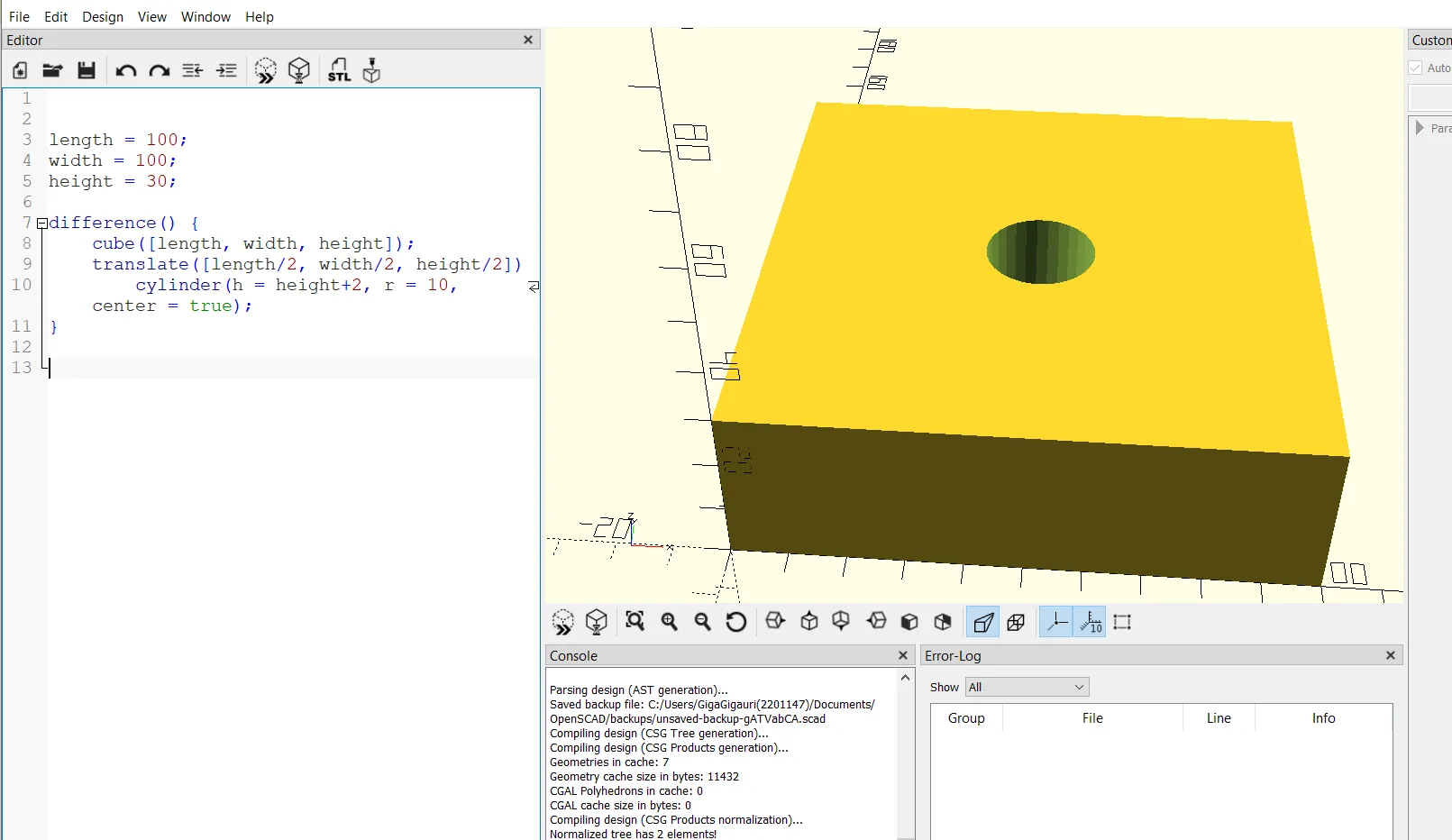
Task: Switch to the Right view
Action: pos(775,621)
